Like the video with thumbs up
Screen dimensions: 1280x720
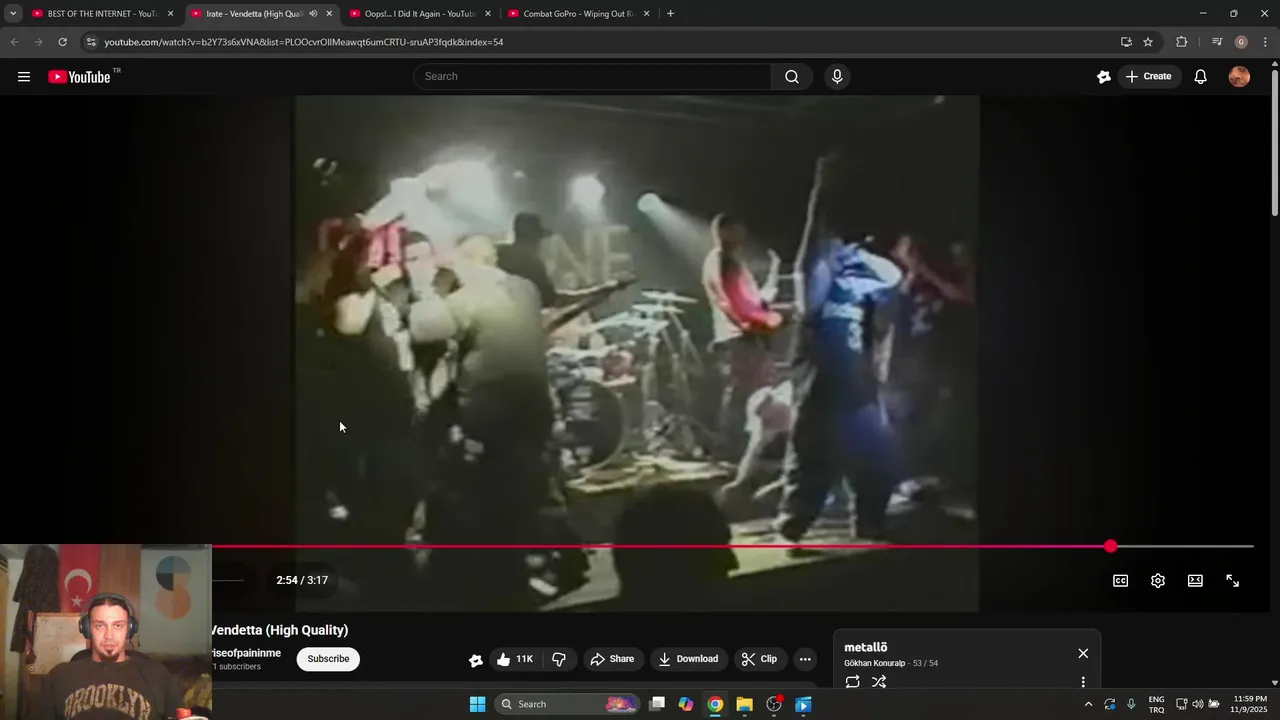click(x=515, y=659)
